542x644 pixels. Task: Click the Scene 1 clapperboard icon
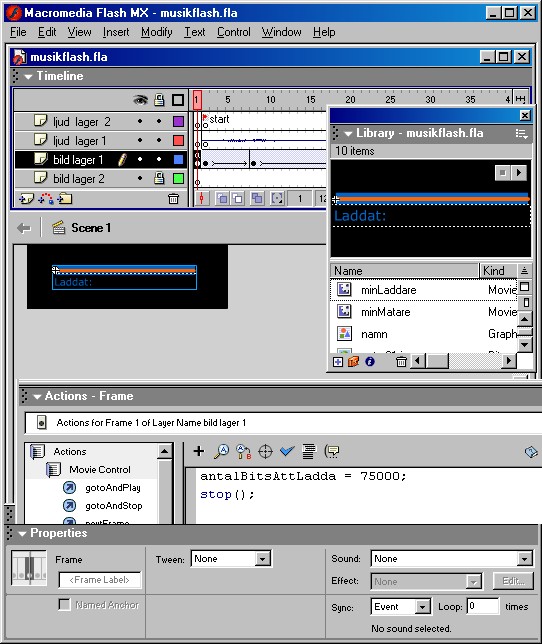[59, 228]
